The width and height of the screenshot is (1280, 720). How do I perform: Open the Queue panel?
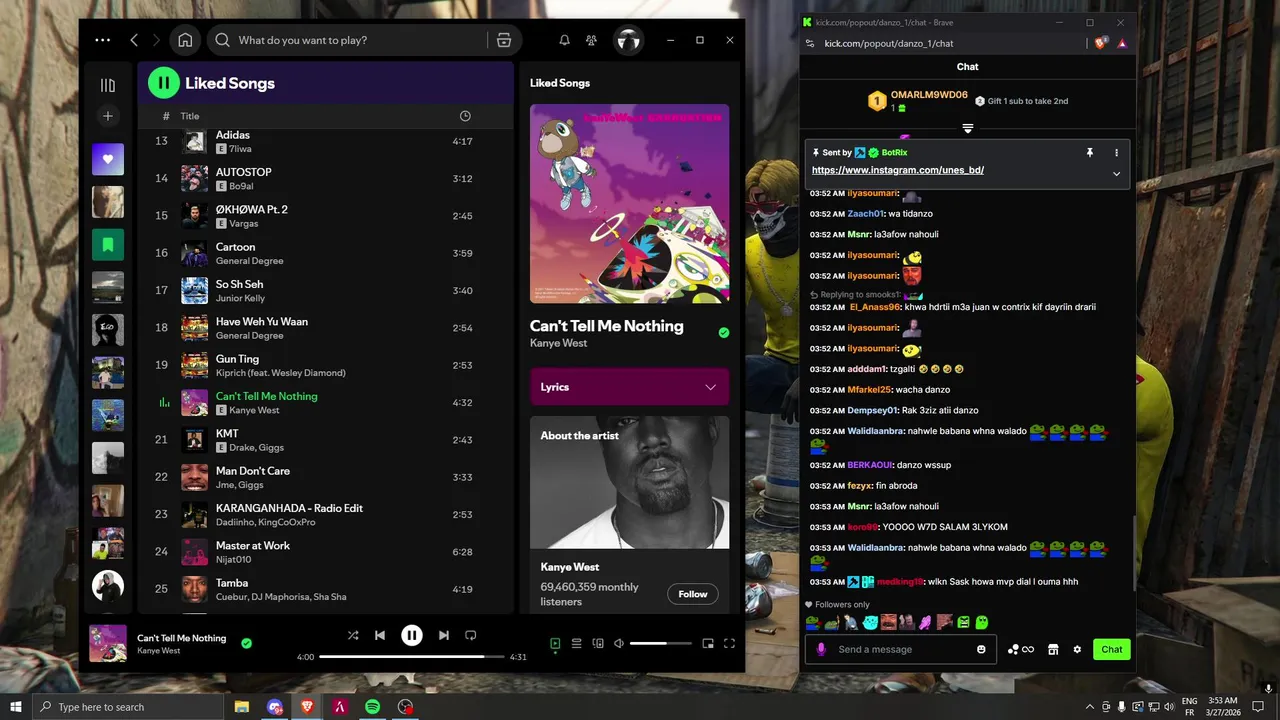click(577, 644)
